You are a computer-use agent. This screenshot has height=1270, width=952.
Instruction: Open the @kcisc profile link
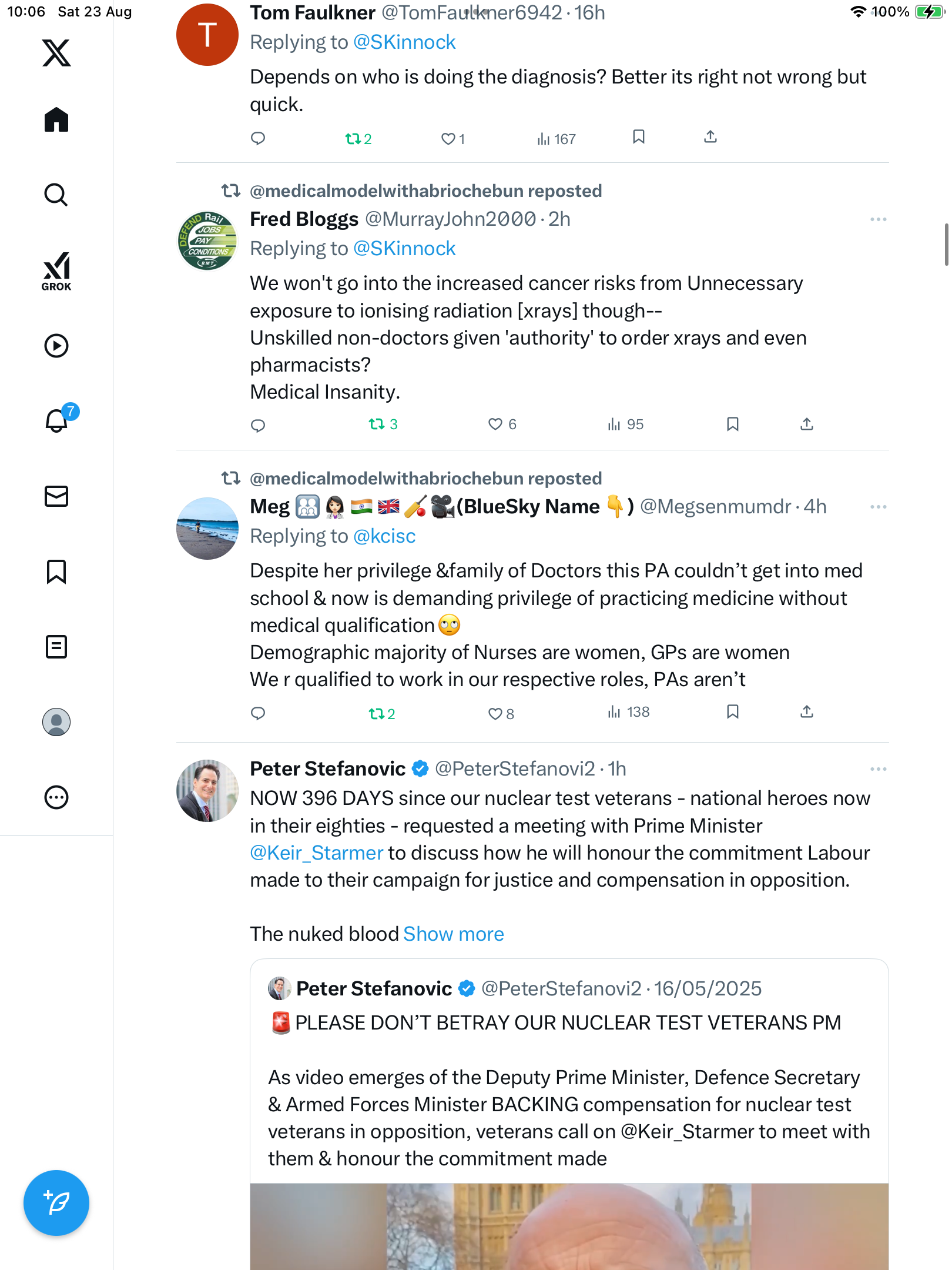384,536
